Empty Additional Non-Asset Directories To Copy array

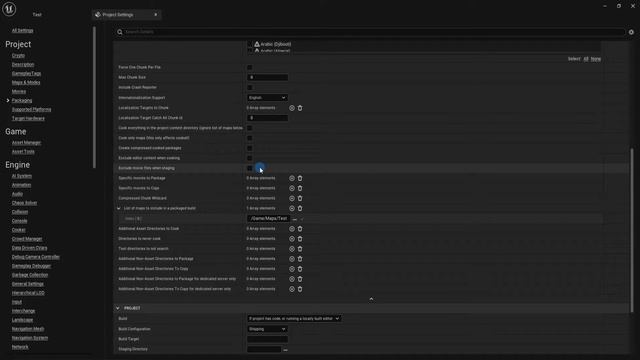[x=300, y=269]
